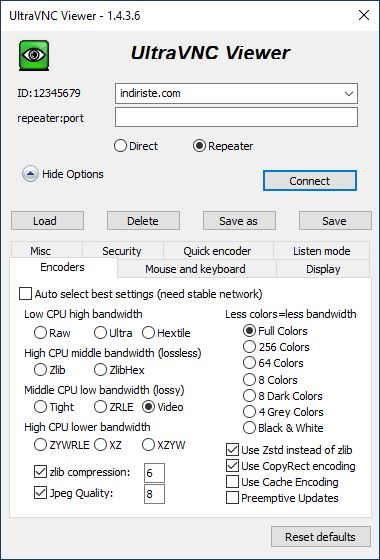Select the XZYW encoder radio button

[148, 445]
